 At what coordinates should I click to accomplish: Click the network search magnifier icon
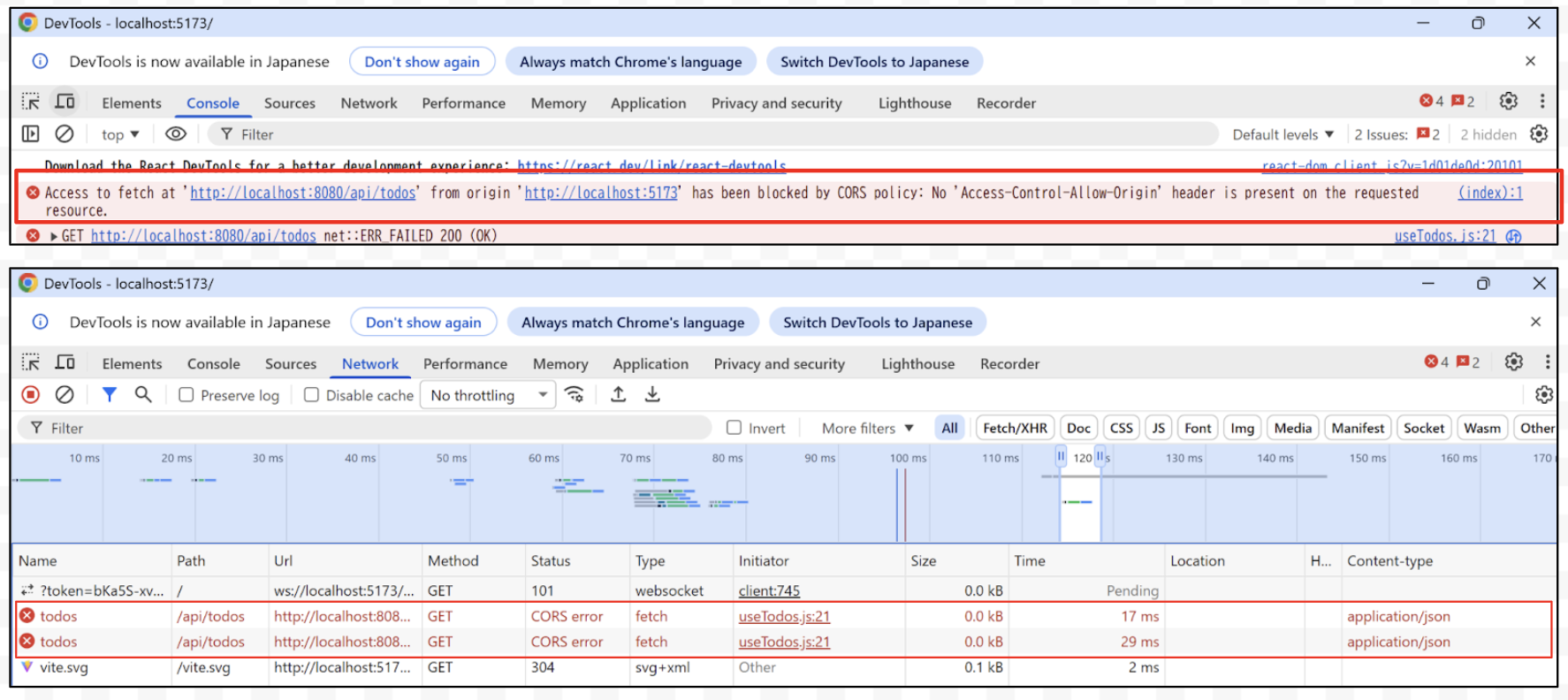point(143,395)
